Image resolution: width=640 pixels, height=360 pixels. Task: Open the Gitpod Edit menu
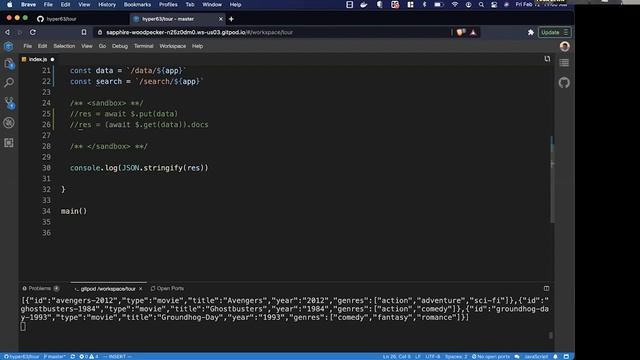point(42,46)
